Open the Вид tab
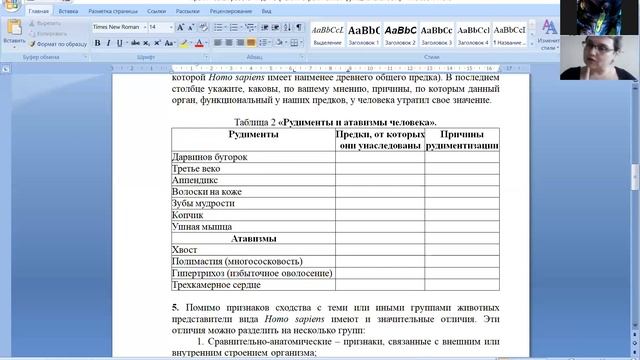 [x=267, y=11]
